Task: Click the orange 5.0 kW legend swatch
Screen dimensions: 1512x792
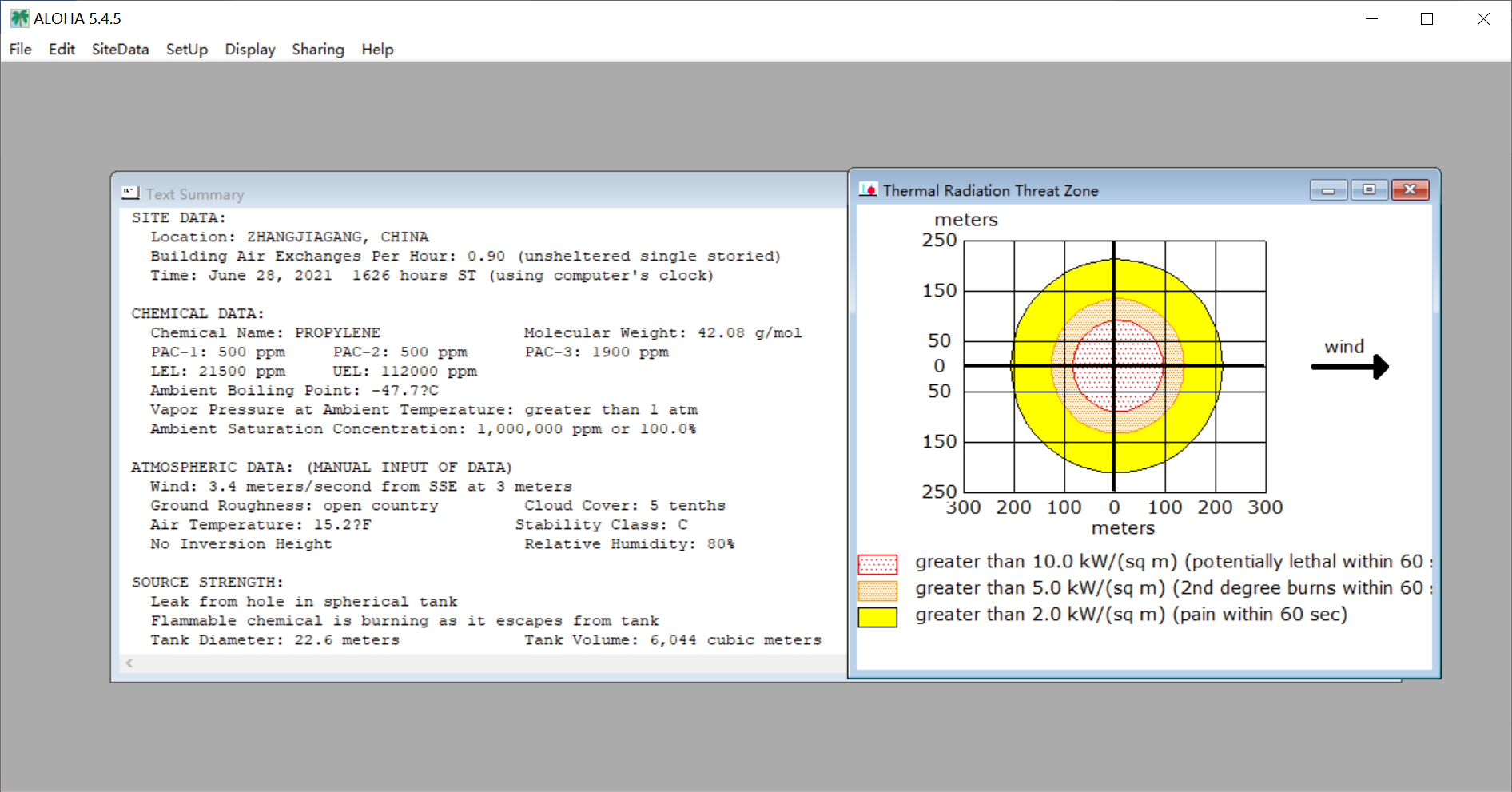Action: tap(877, 591)
